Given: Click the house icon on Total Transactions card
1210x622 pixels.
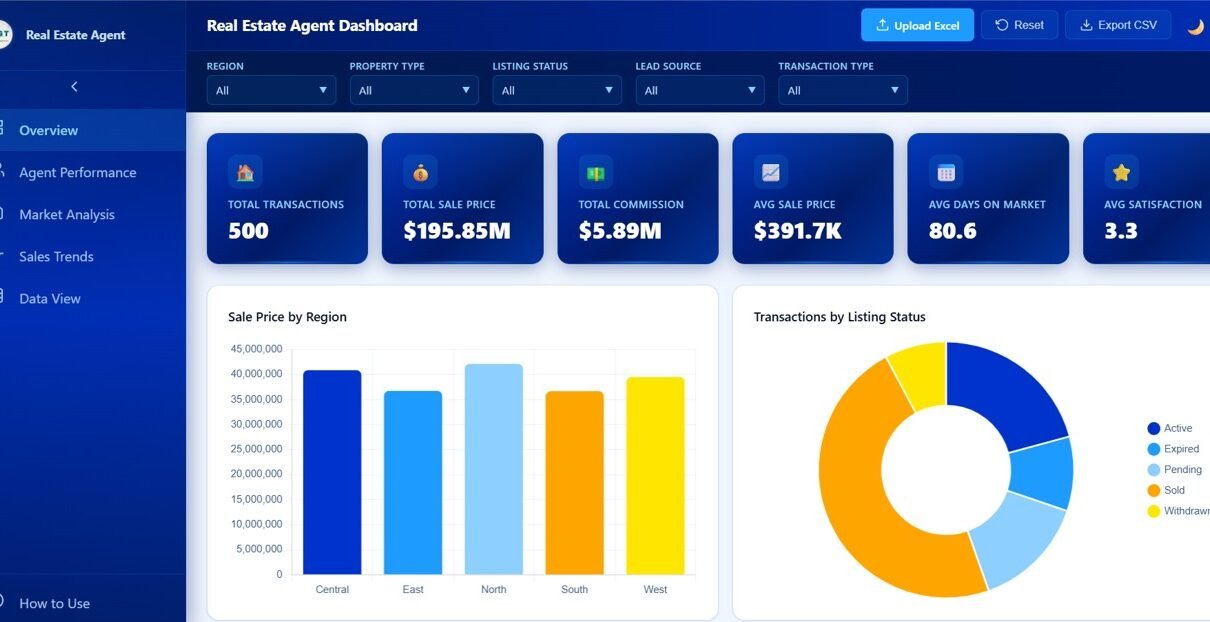Looking at the screenshot, I should pos(245,172).
